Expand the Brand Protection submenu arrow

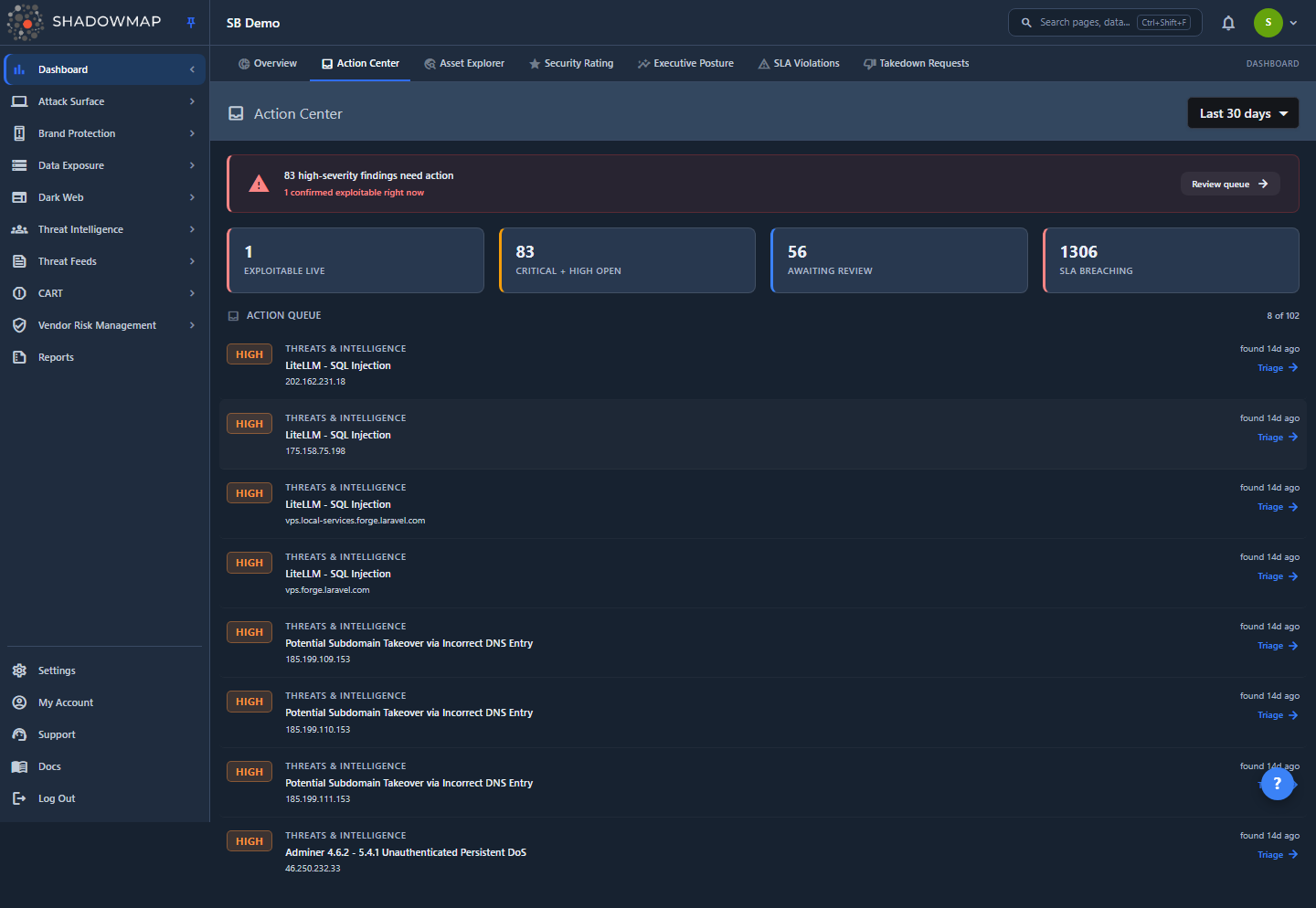point(192,133)
